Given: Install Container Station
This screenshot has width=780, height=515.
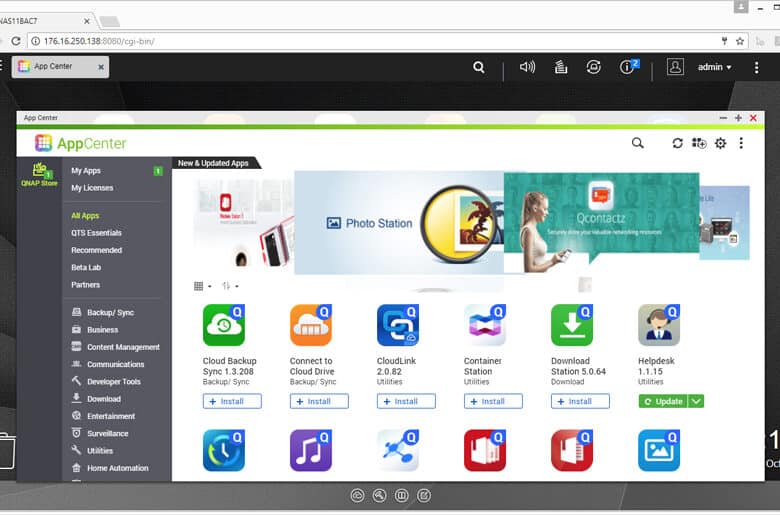Looking at the screenshot, I should [x=493, y=401].
